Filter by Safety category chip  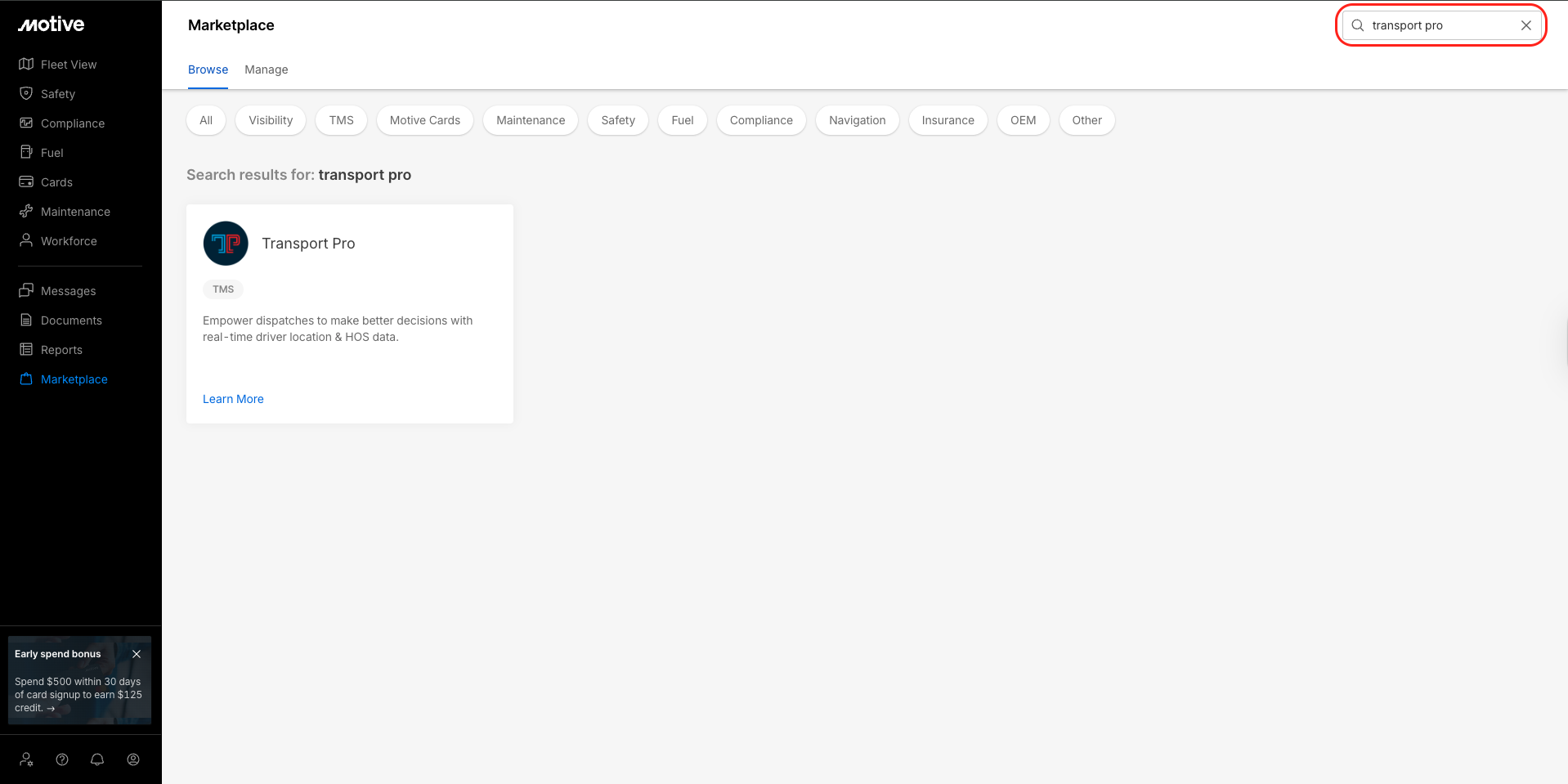(618, 120)
